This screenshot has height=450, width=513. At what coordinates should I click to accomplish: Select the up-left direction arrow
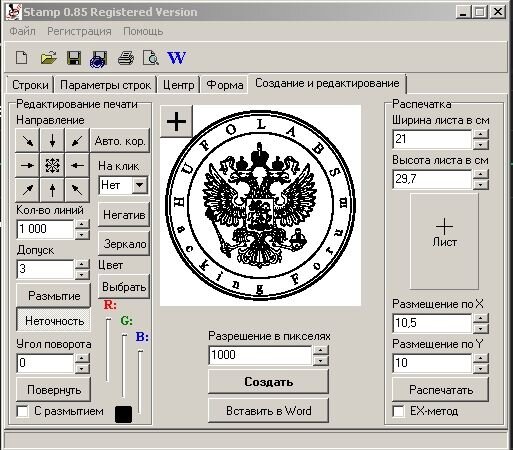coord(77,190)
